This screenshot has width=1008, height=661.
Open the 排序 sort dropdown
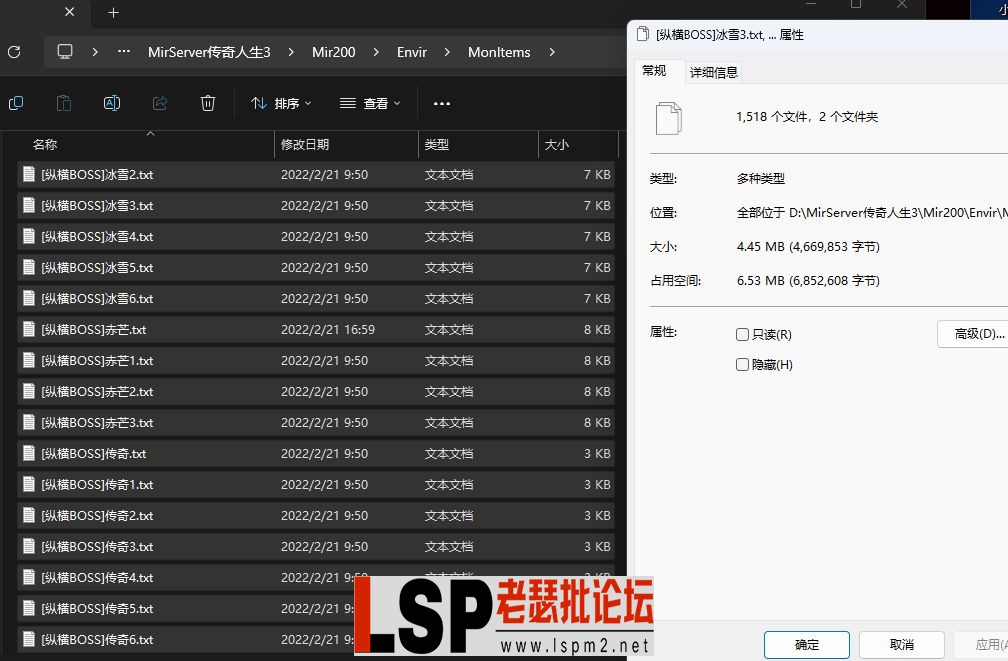click(x=281, y=103)
